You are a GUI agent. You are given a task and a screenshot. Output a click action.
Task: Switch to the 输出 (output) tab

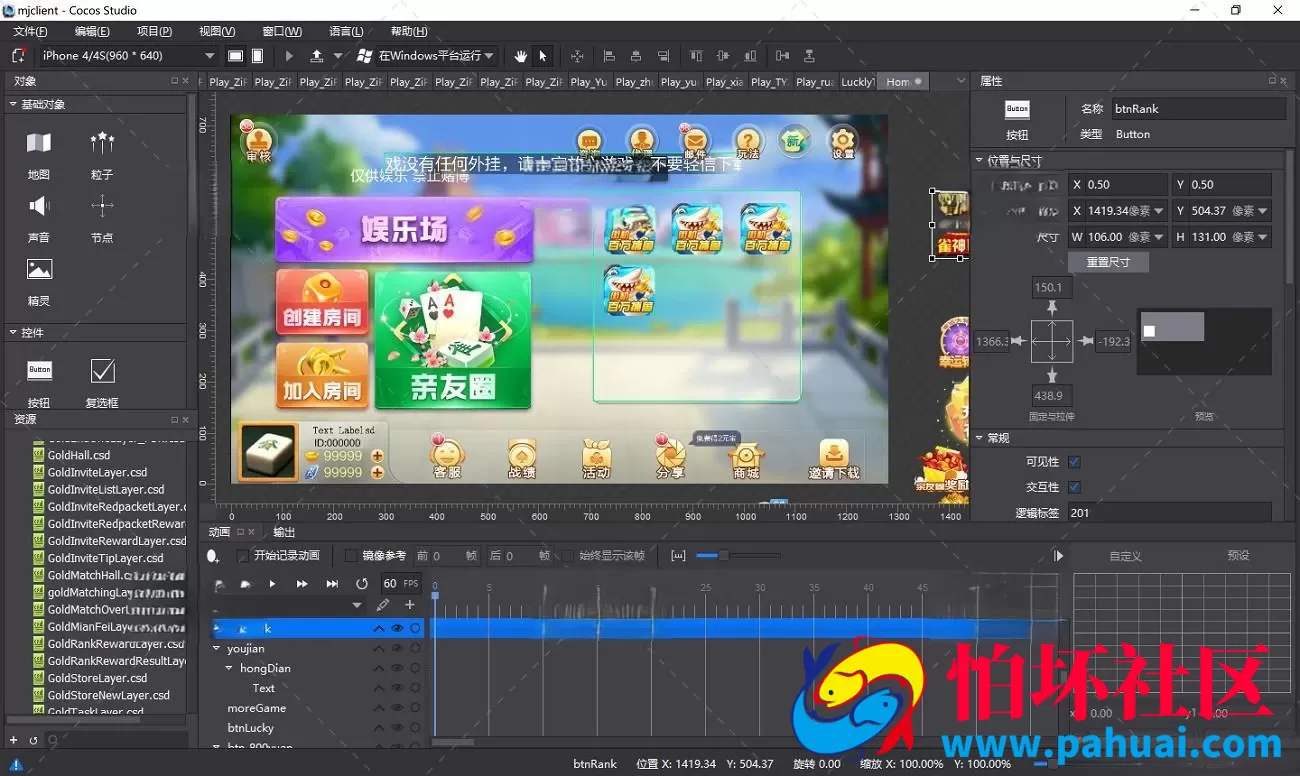pyautogui.click(x=284, y=532)
